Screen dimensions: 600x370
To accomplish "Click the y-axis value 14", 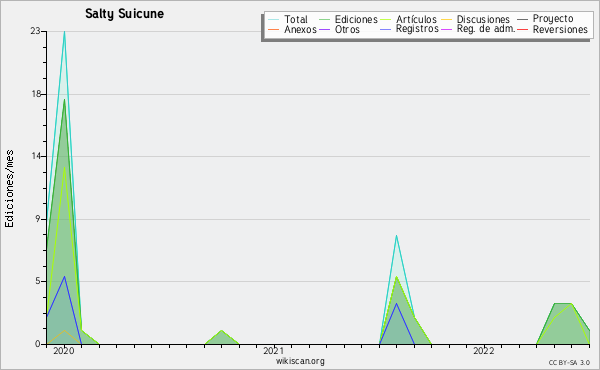I will (x=35, y=156).
